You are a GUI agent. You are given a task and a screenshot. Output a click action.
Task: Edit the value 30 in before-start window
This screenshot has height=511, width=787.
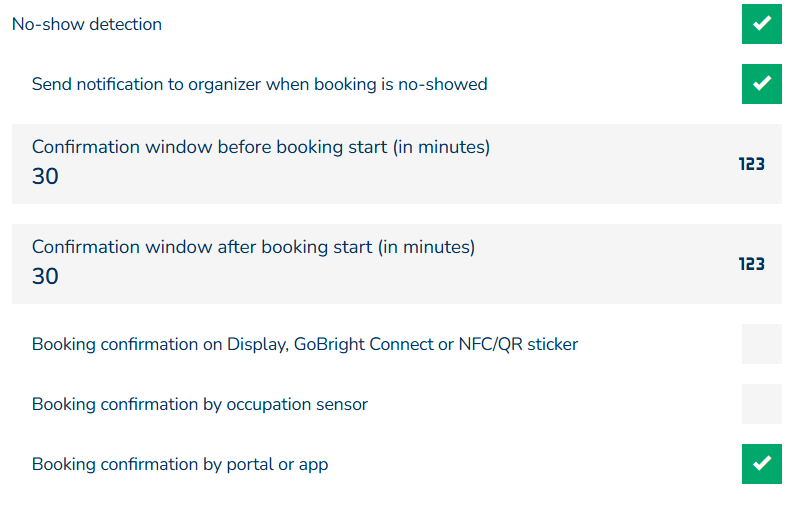click(x=45, y=177)
